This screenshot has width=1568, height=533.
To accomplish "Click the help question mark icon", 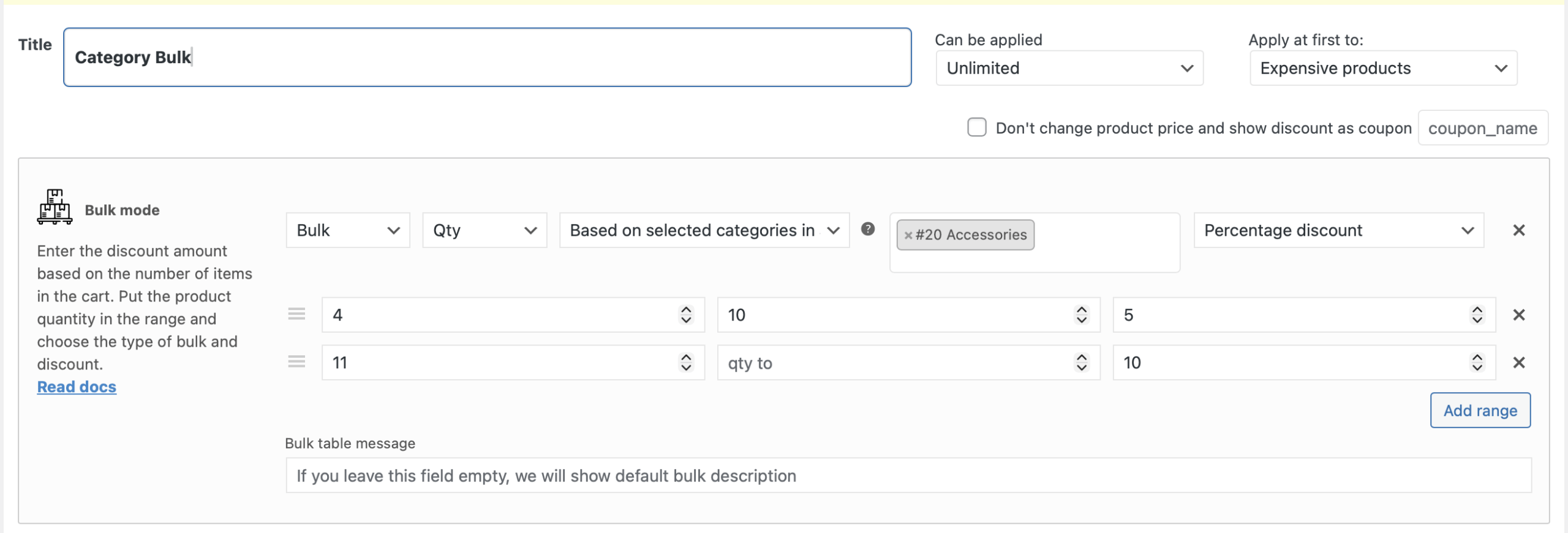I will pos(867,229).
